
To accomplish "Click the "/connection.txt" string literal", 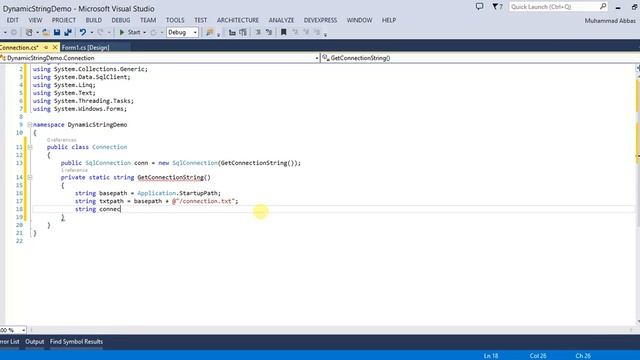I will (x=204, y=201).
